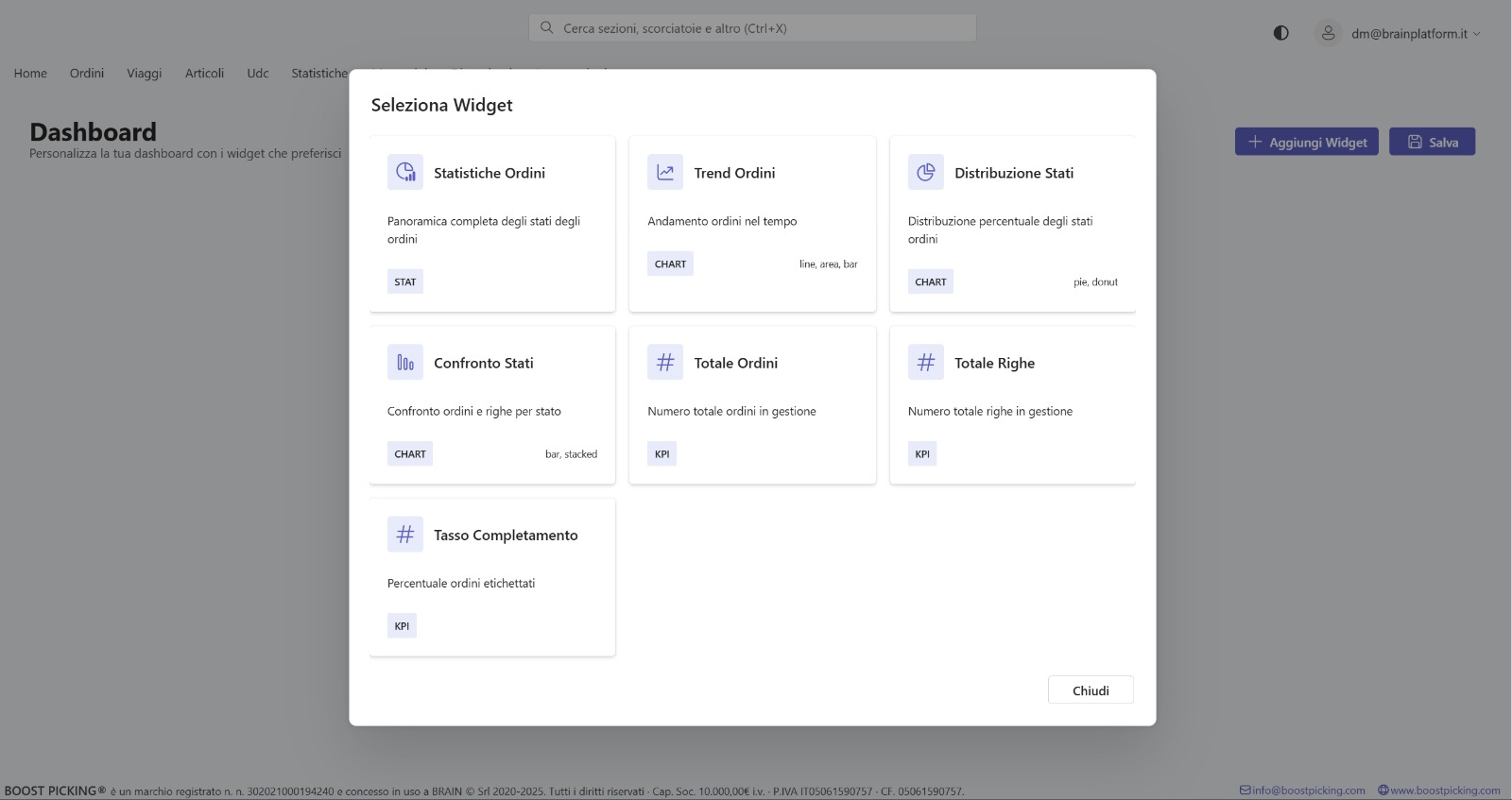Click 'Confronto ordini e righe per stato' text
Image resolution: width=1512 pixels, height=800 pixels.
474,411
